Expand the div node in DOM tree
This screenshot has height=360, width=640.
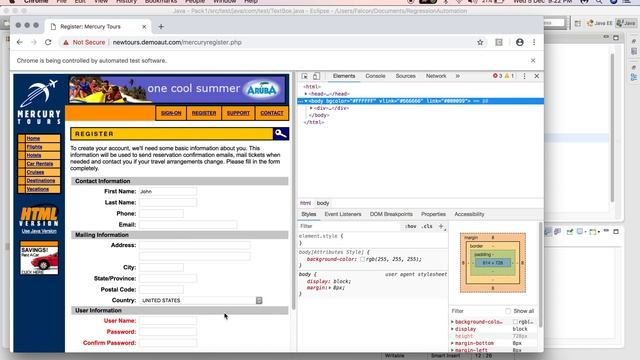311,108
